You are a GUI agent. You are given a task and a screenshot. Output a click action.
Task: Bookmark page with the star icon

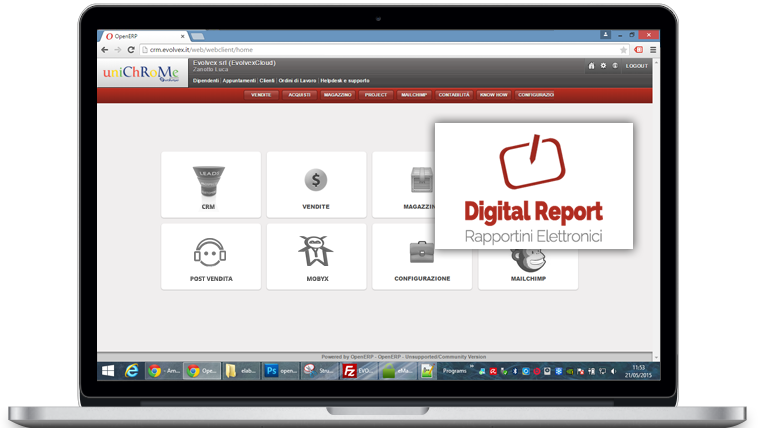pos(623,50)
